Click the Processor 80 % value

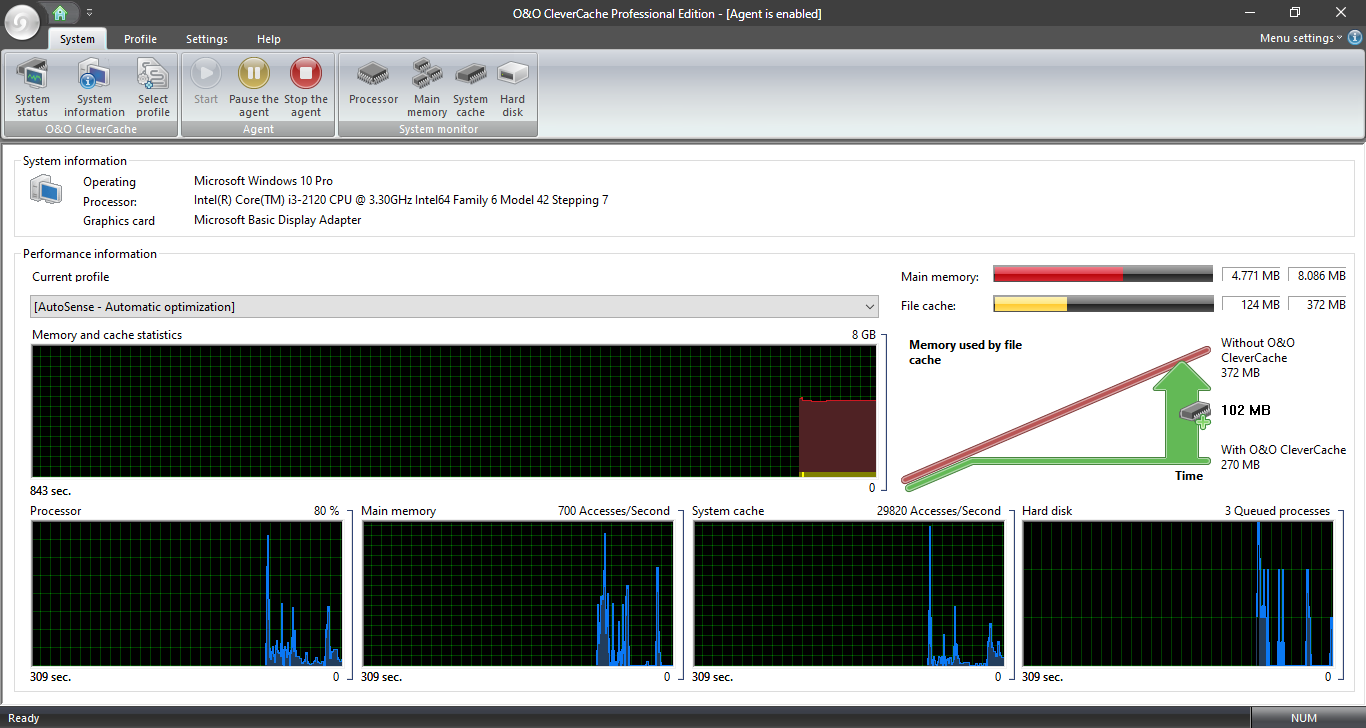coord(327,511)
